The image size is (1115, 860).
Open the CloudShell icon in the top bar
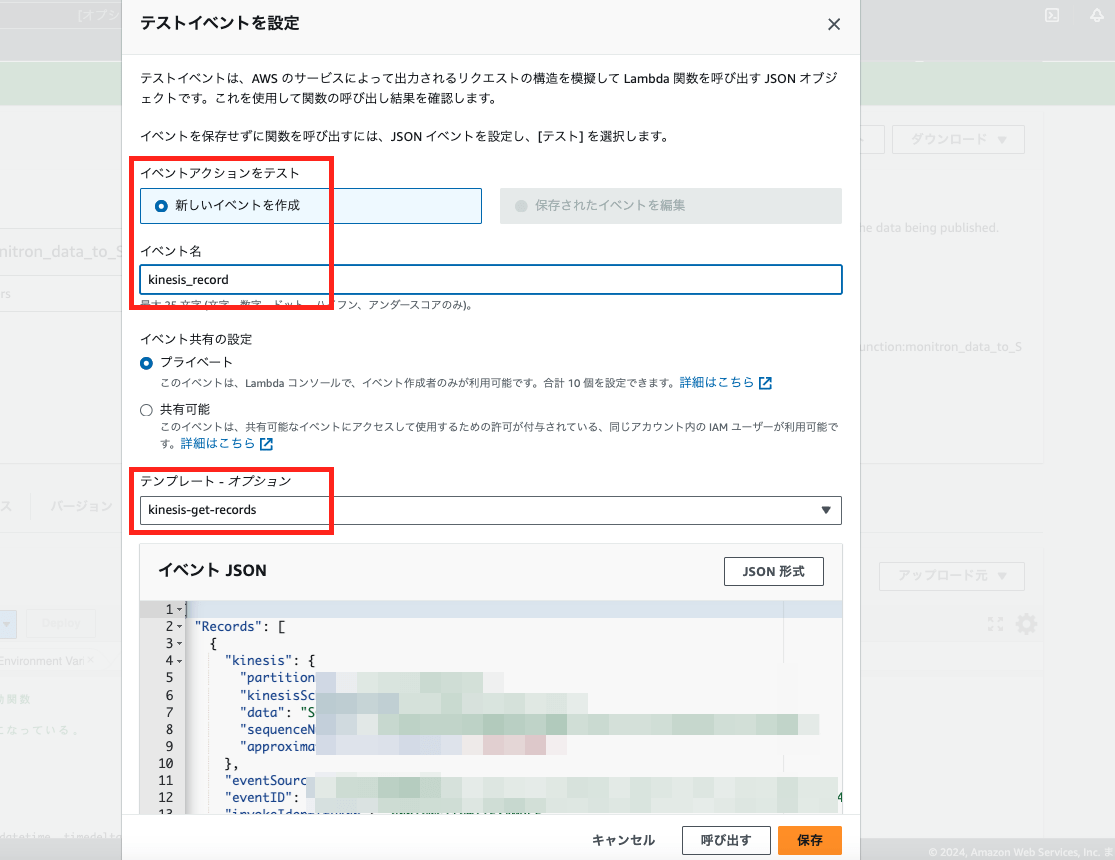pyautogui.click(x=1052, y=15)
